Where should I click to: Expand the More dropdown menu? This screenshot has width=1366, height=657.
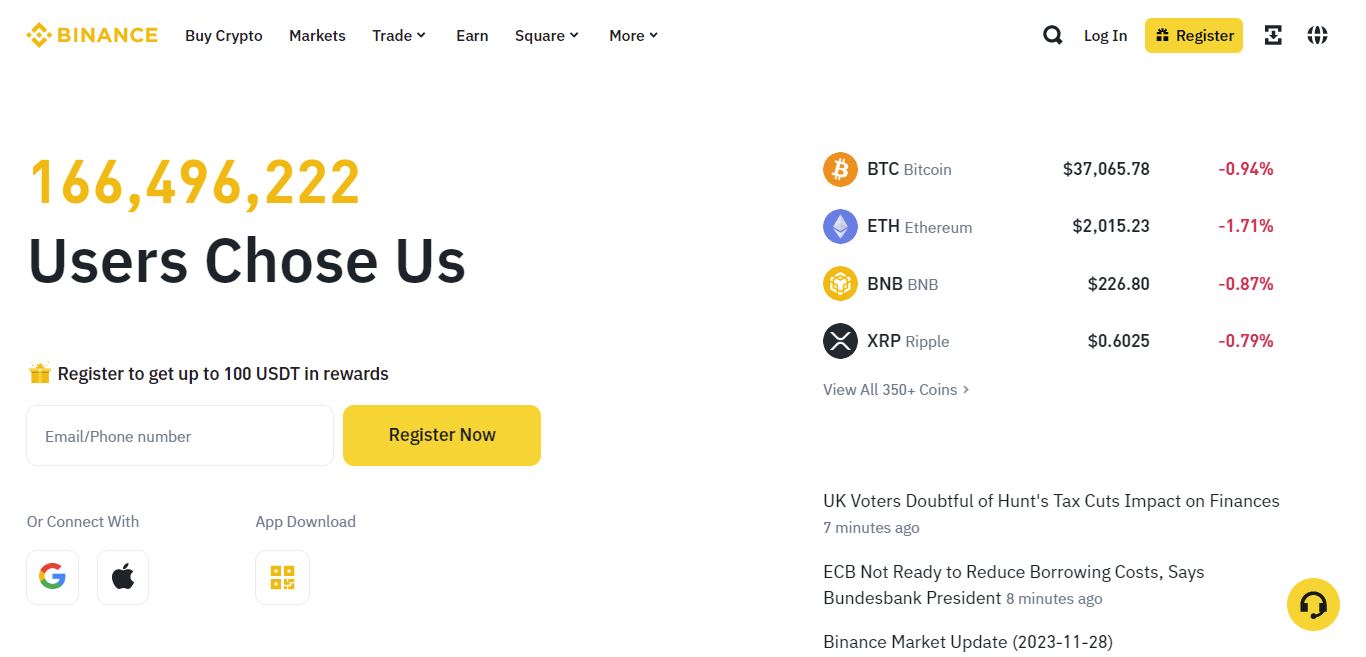[632, 35]
